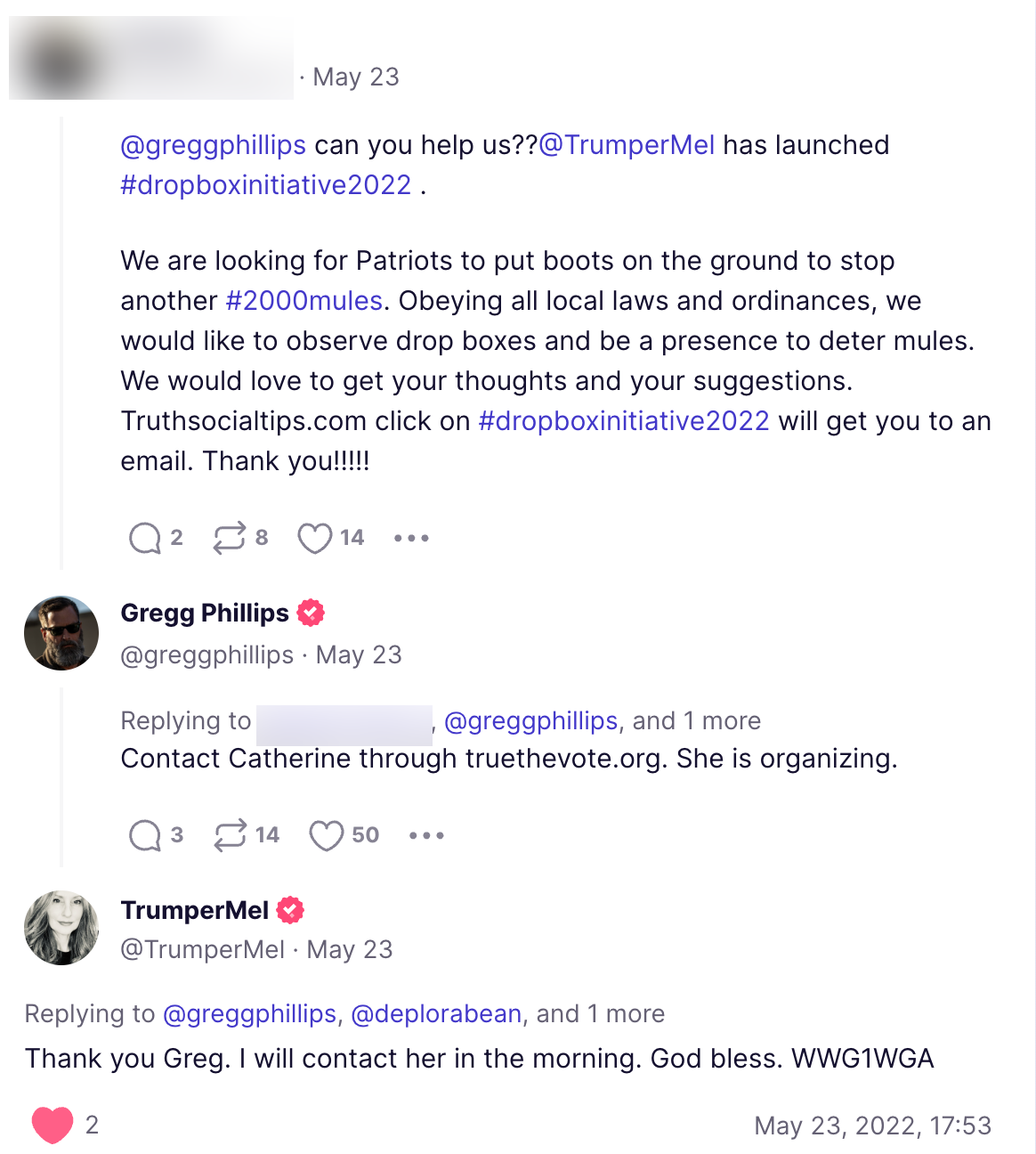Image resolution: width=1036 pixels, height=1154 pixels.
Task: Reply to Gregg Phillips' post
Action: tap(145, 835)
